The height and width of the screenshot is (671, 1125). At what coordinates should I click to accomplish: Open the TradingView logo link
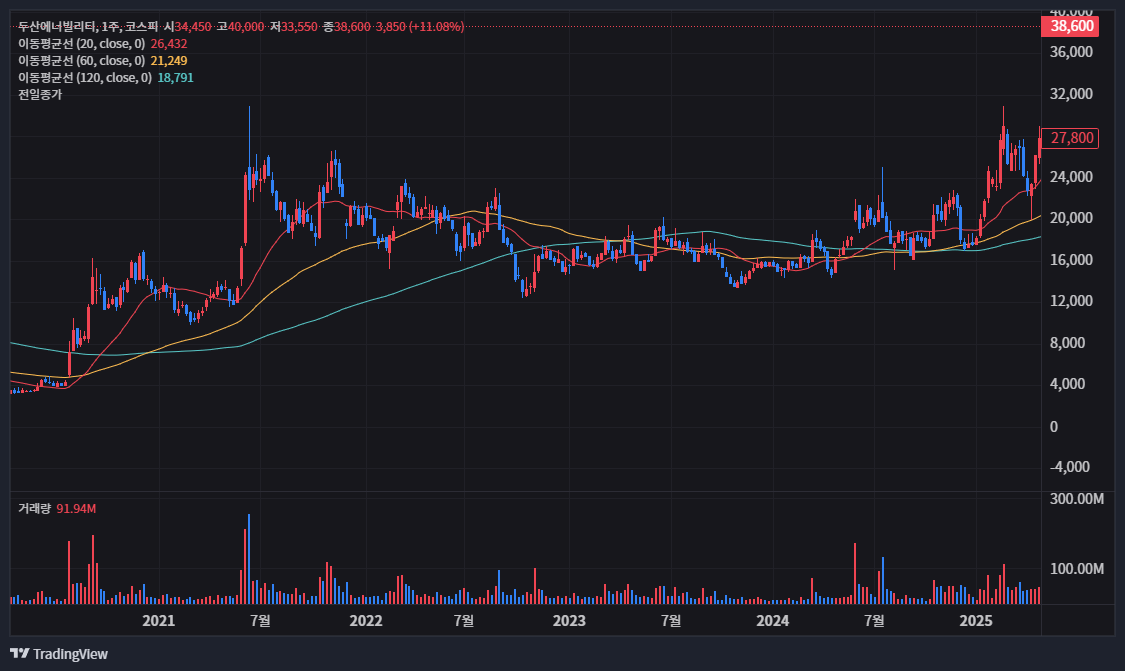(x=59, y=654)
